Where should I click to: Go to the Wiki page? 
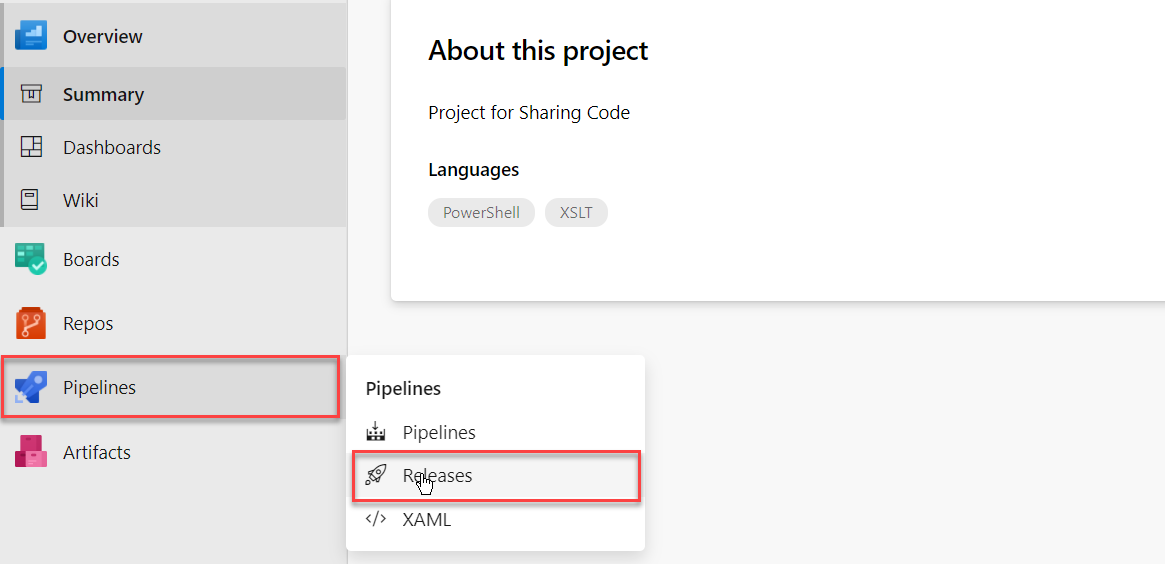(80, 200)
